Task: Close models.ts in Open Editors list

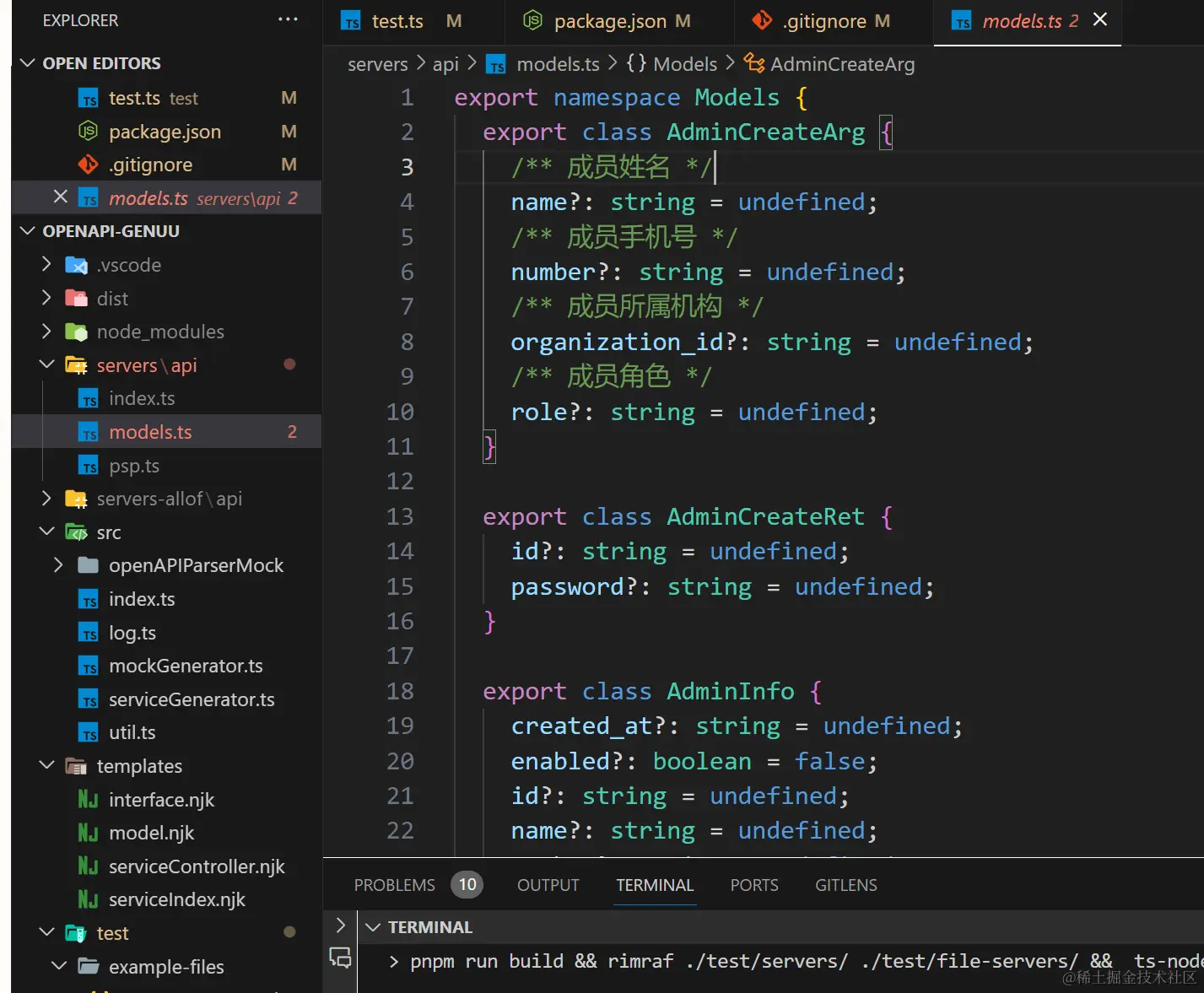Action: coord(60,197)
